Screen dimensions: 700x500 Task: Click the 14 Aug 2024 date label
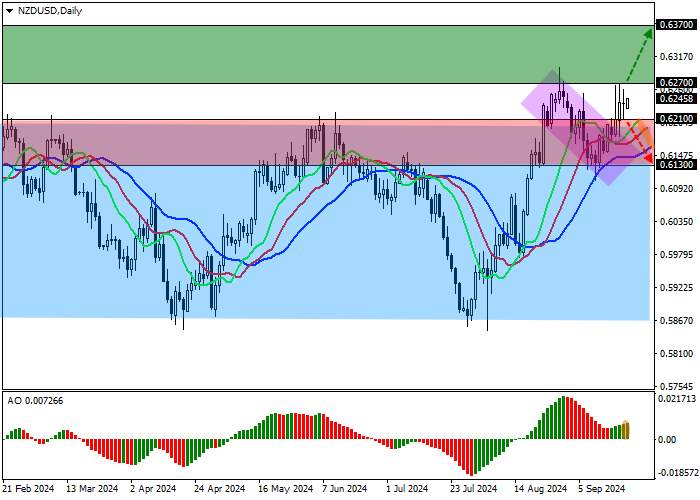click(540, 489)
